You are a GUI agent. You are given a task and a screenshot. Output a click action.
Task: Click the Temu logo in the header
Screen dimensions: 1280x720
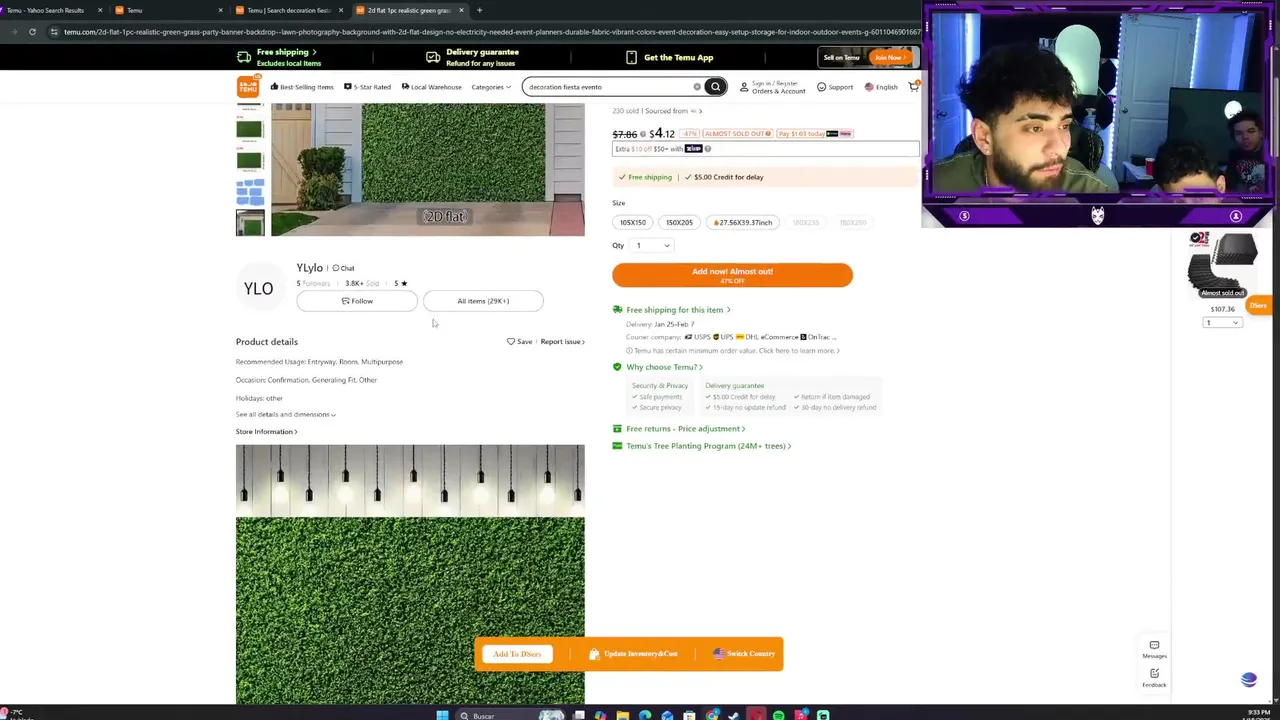click(x=247, y=86)
